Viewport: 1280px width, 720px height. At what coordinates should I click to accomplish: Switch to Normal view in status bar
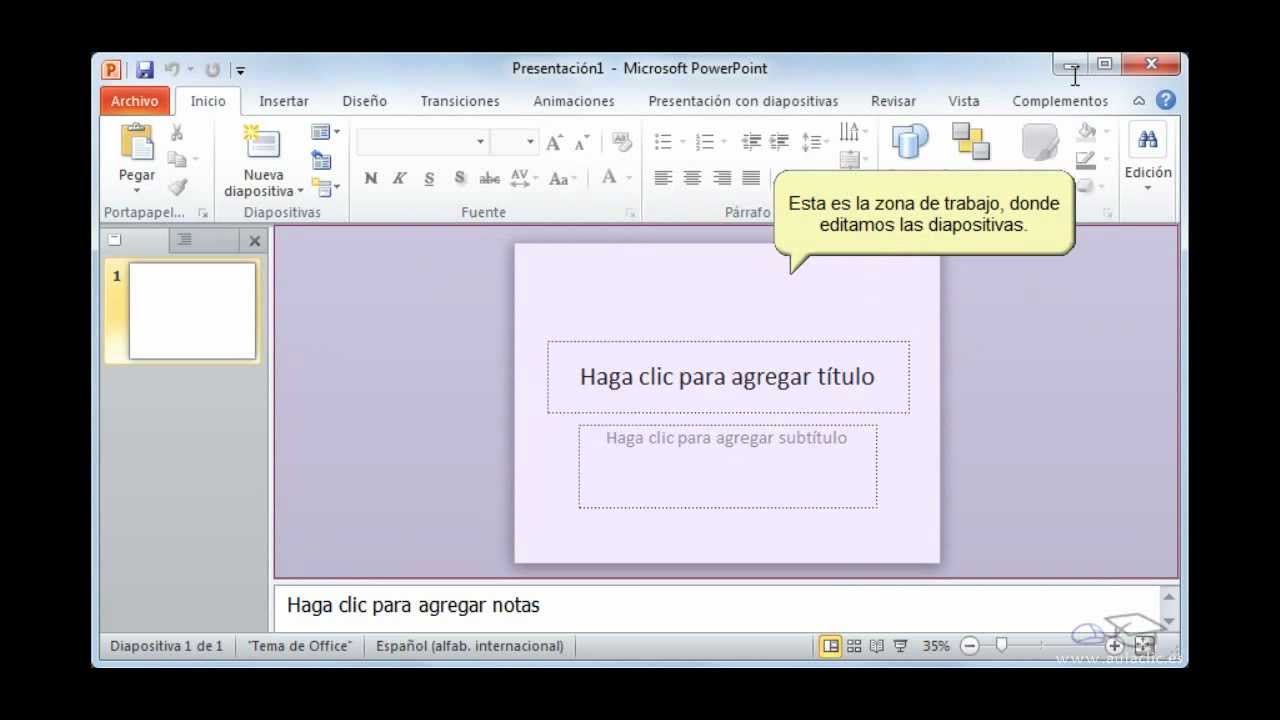point(830,646)
